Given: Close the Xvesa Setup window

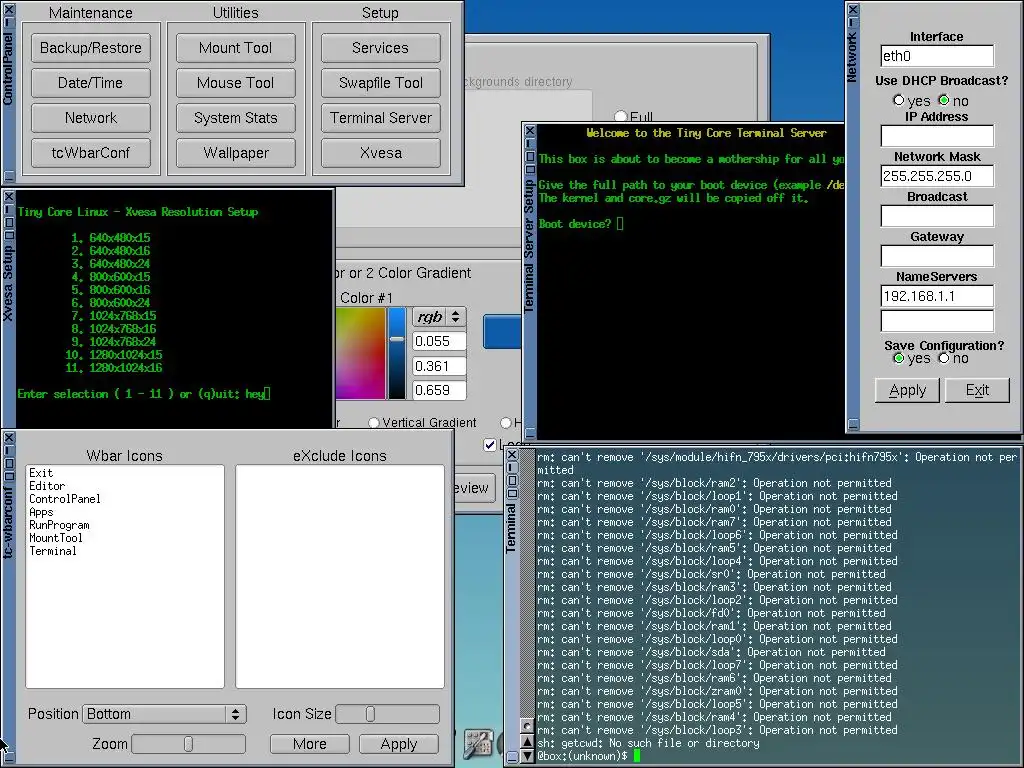Looking at the screenshot, I should 8,197.
